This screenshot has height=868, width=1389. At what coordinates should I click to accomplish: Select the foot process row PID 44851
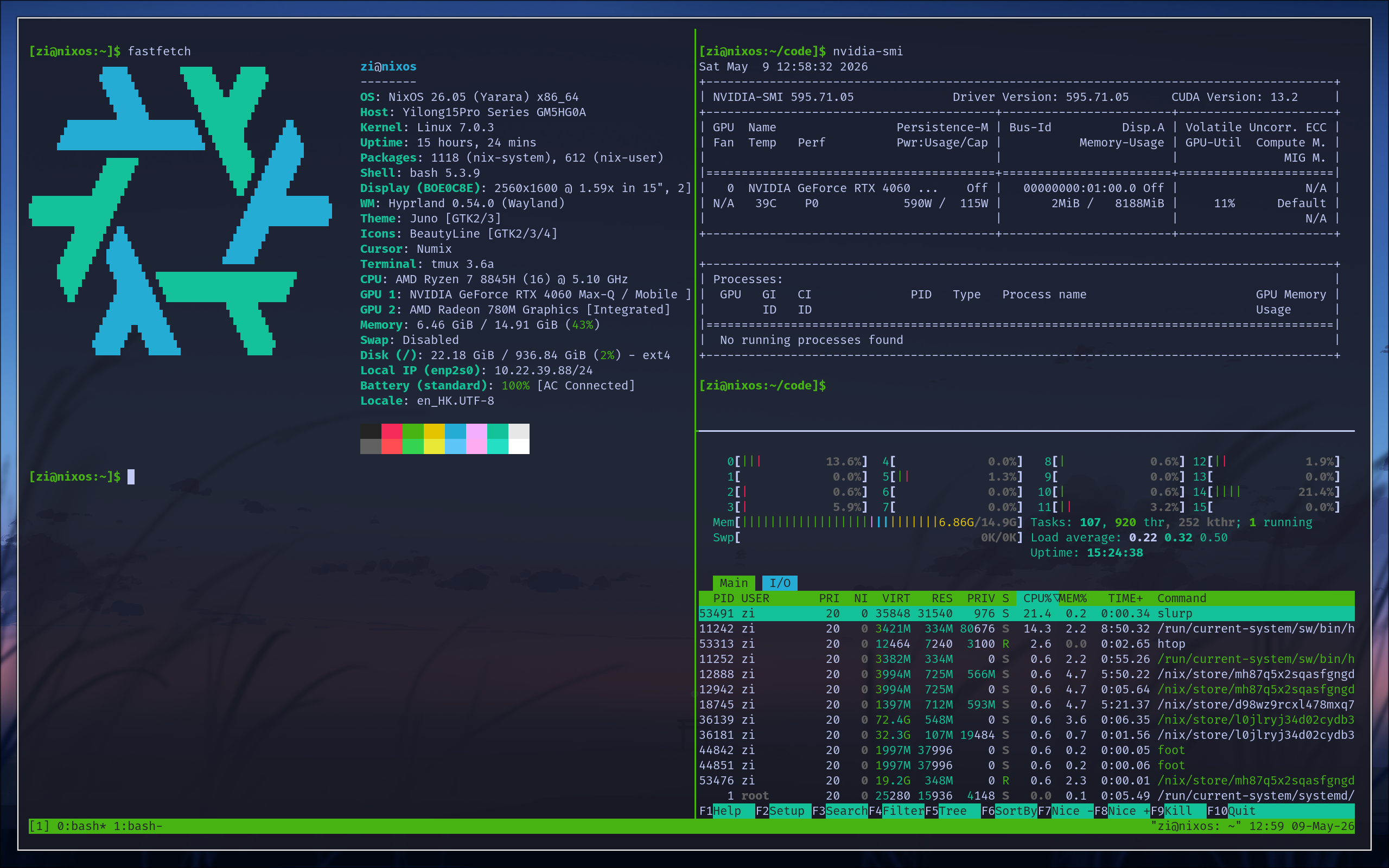pos(1027,765)
